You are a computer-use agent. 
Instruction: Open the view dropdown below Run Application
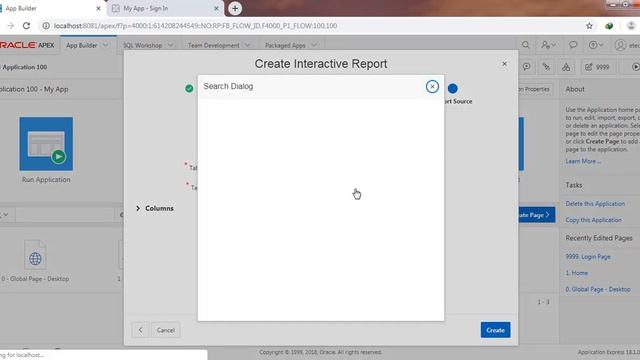(x=4, y=215)
